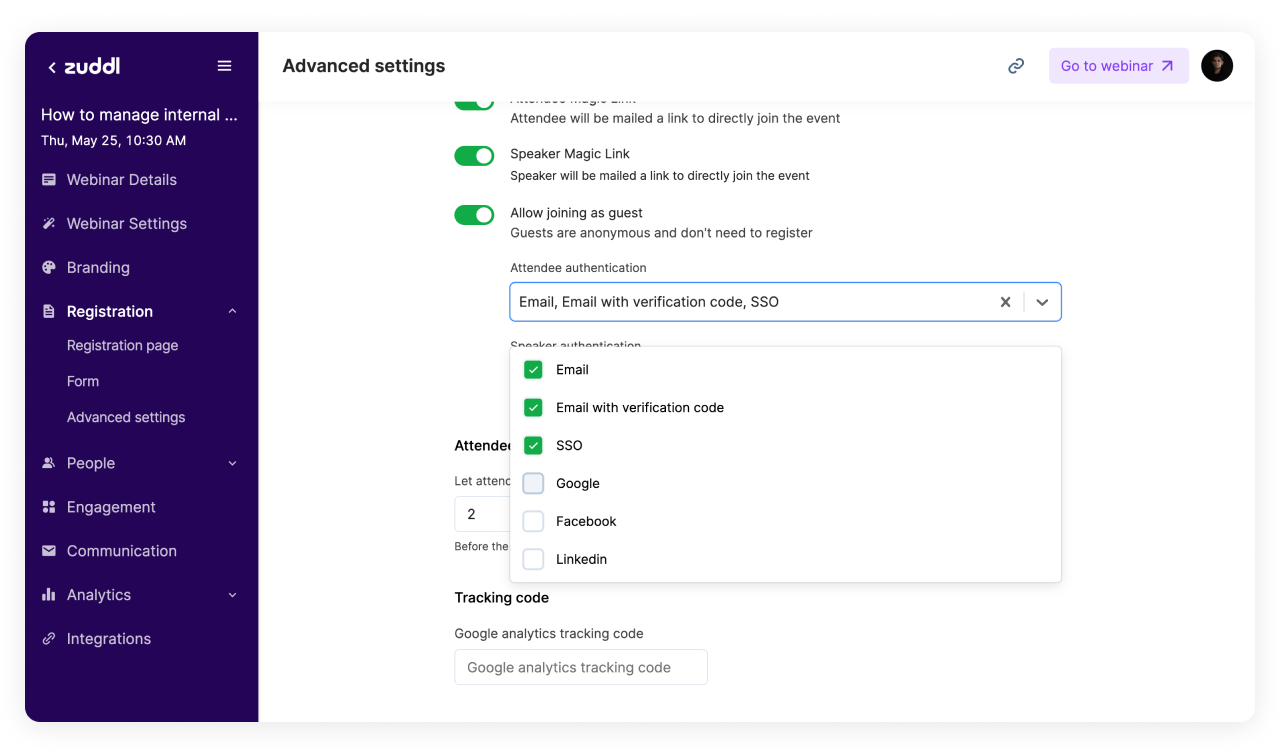The width and height of the screenshot is (1280, 754).
Task: Select Form under Registration
Action: (83, 382)
